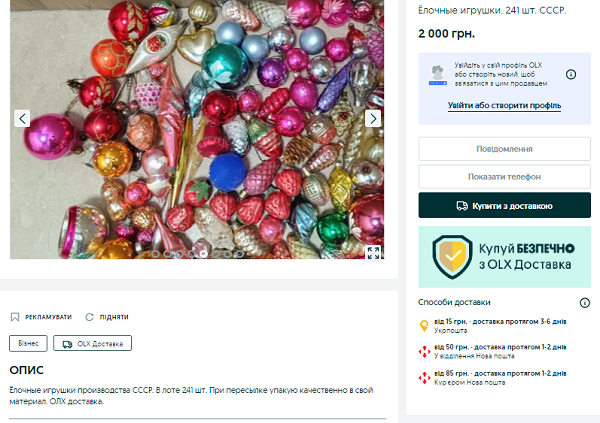Click the Christmas ornaments main photo
The image size is (600, 423).
[197, 129]
